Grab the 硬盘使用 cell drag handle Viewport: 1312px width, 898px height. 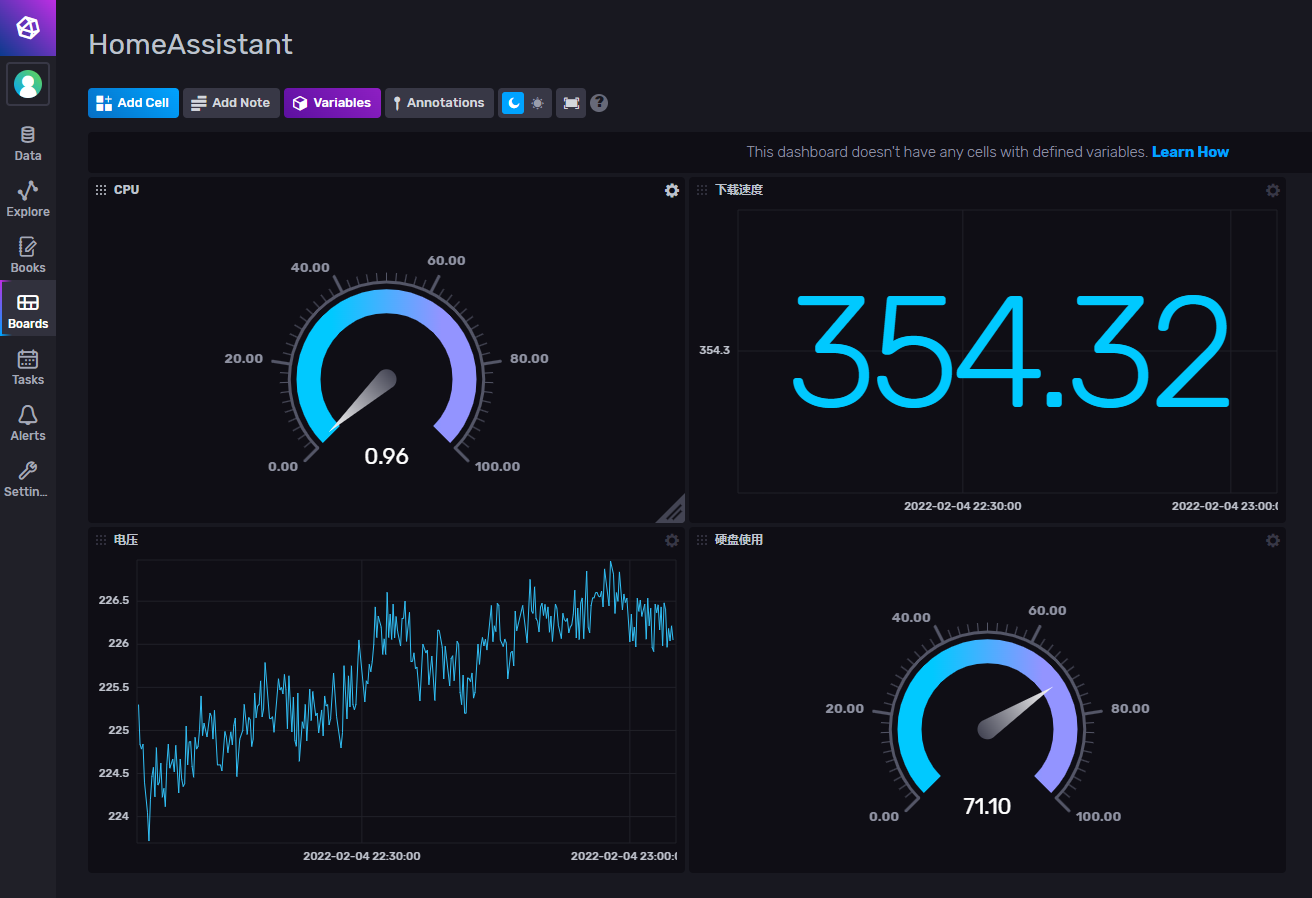(x=702, y=540)
